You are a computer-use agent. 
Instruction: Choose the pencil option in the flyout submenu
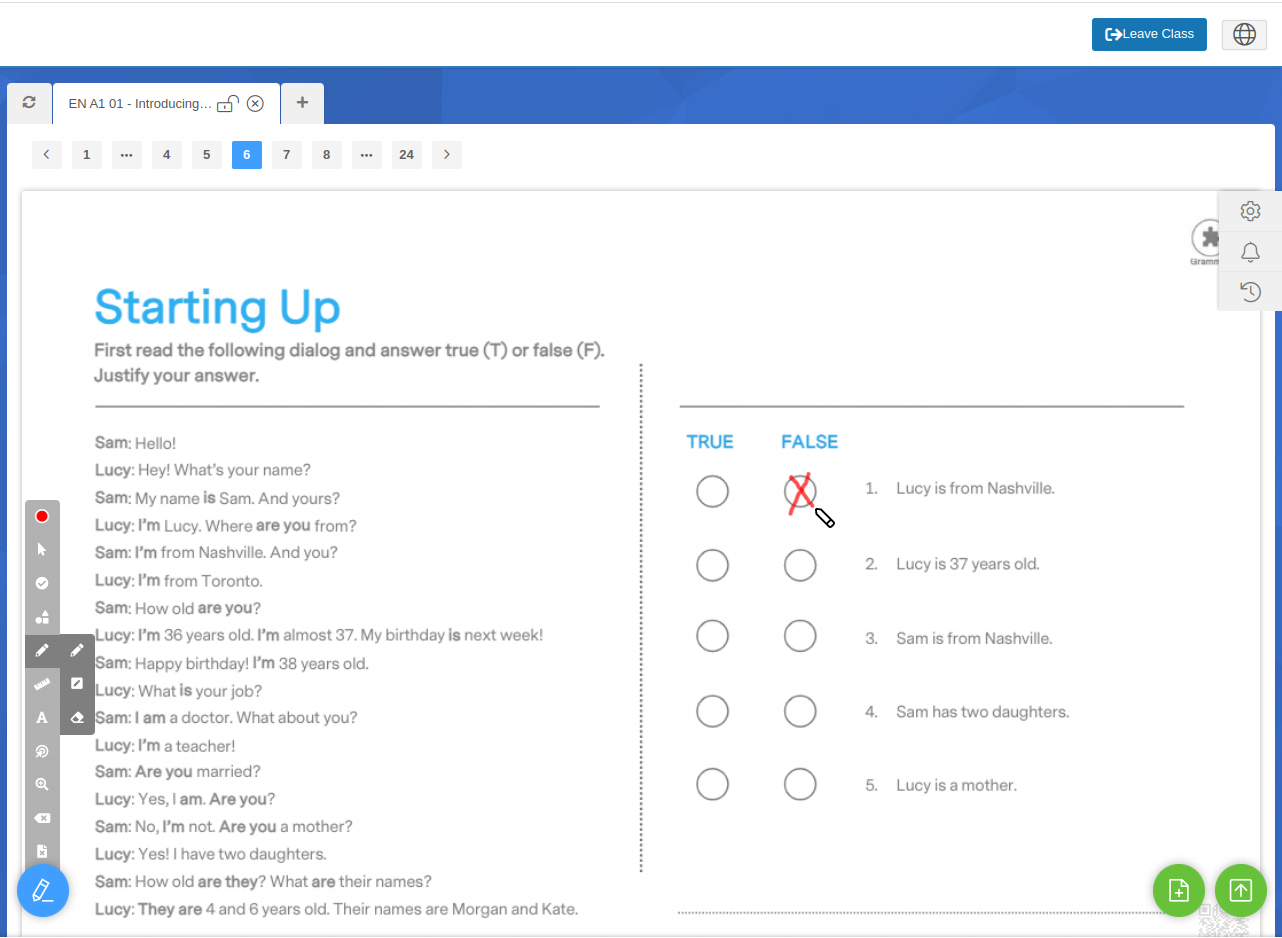tap(77, 650)
